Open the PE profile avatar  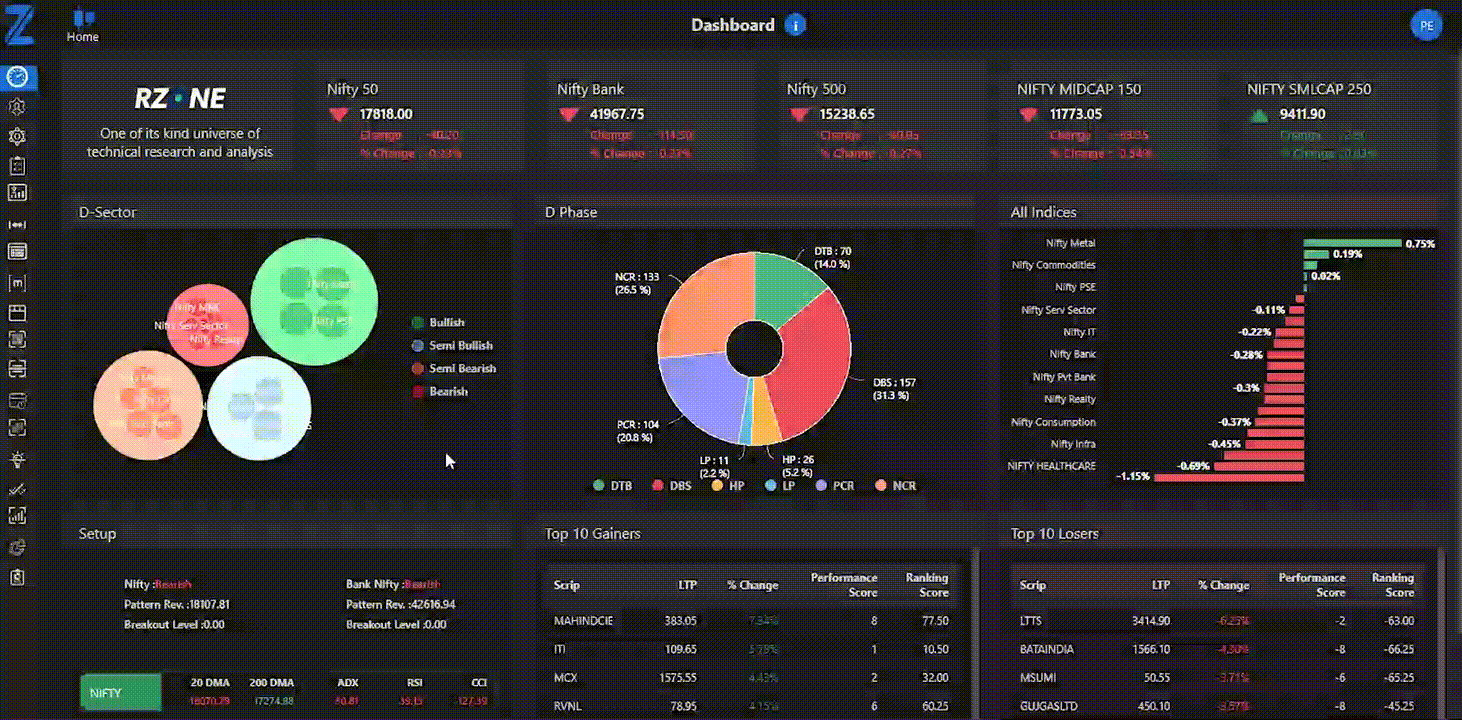click(1426, 26)
